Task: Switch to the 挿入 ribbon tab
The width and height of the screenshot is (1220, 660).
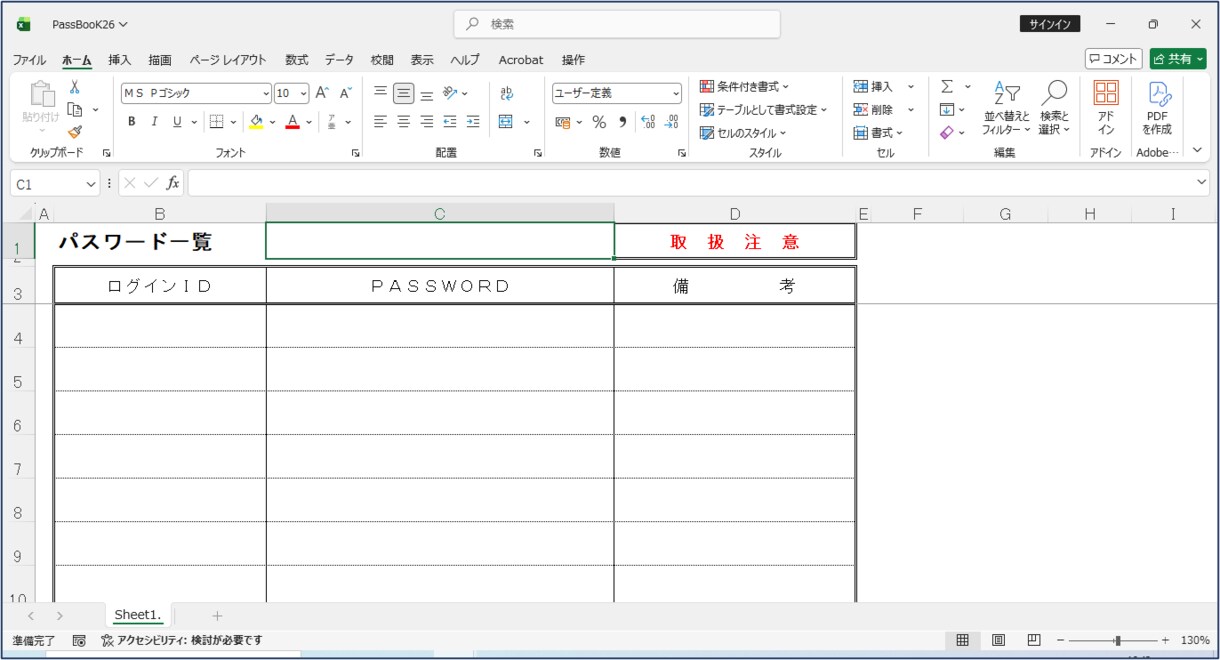Action: click(120, 60)
